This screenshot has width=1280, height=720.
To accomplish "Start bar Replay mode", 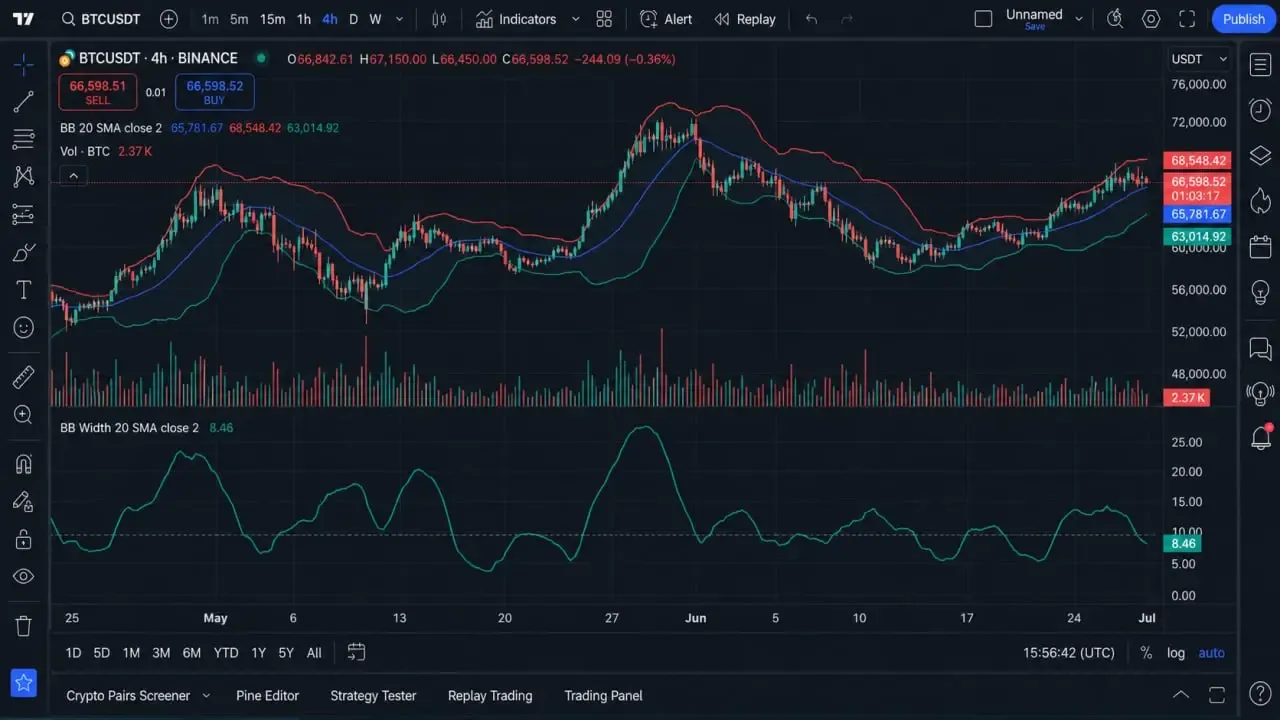I will click(x=744, y=19).
